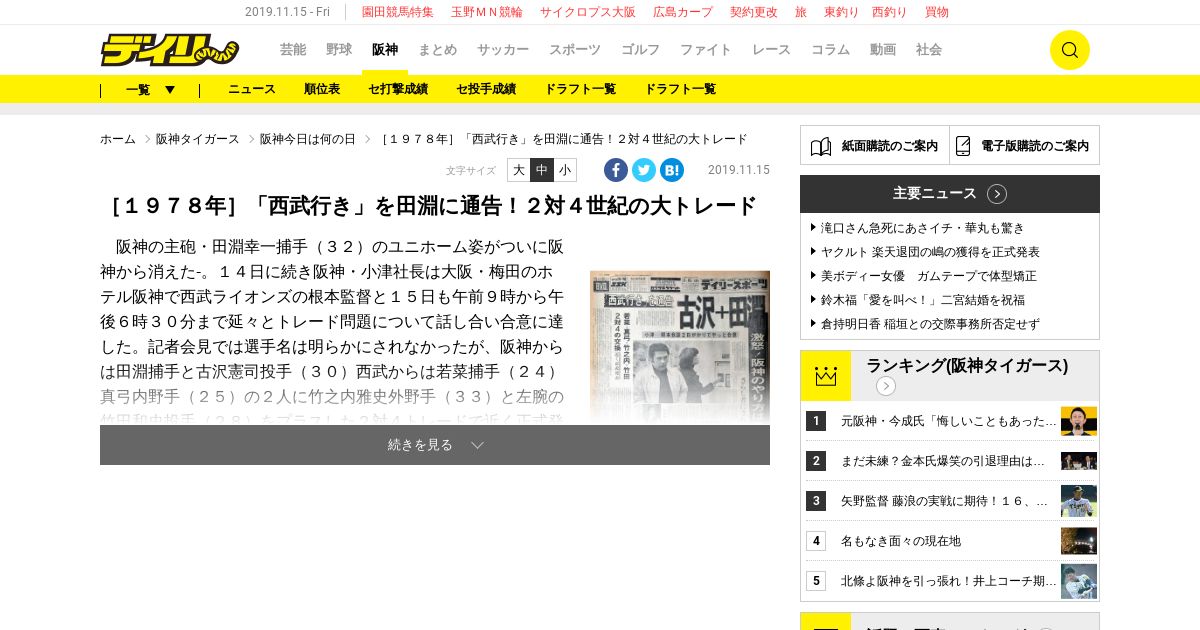Click the Daily logo
The width and height of the screenshot is (1200, 630).
169,49
